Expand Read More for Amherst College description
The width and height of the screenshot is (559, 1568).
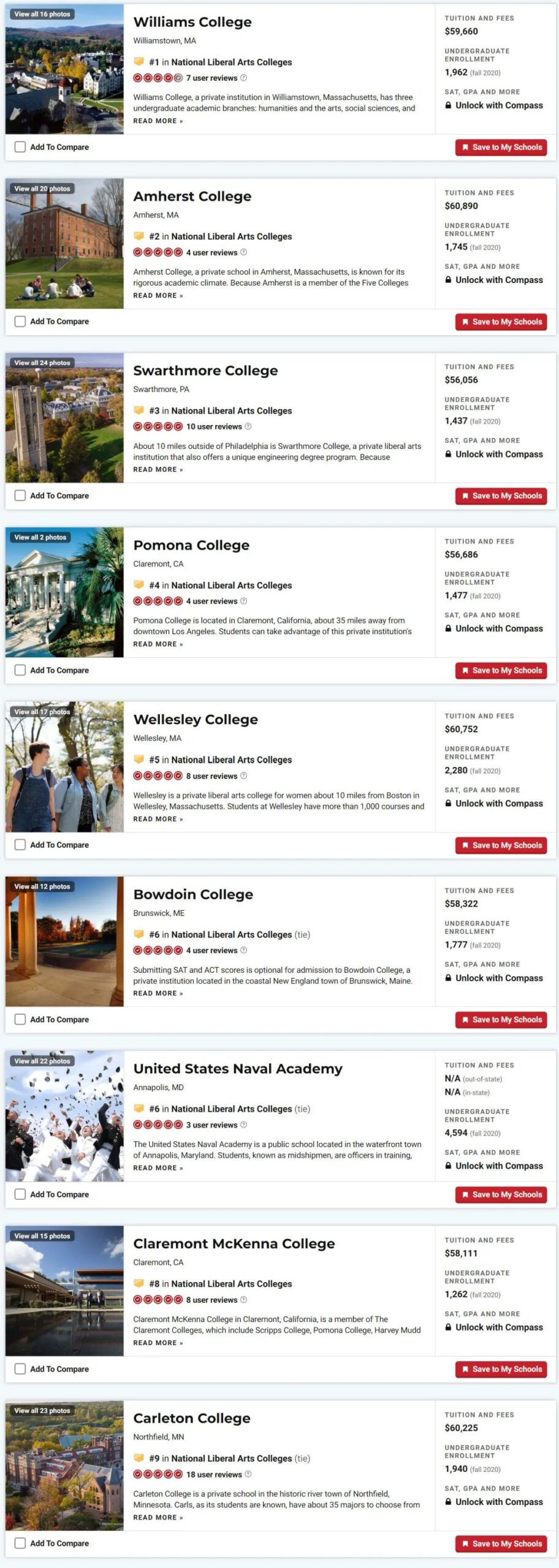click(x=158, y=296)
